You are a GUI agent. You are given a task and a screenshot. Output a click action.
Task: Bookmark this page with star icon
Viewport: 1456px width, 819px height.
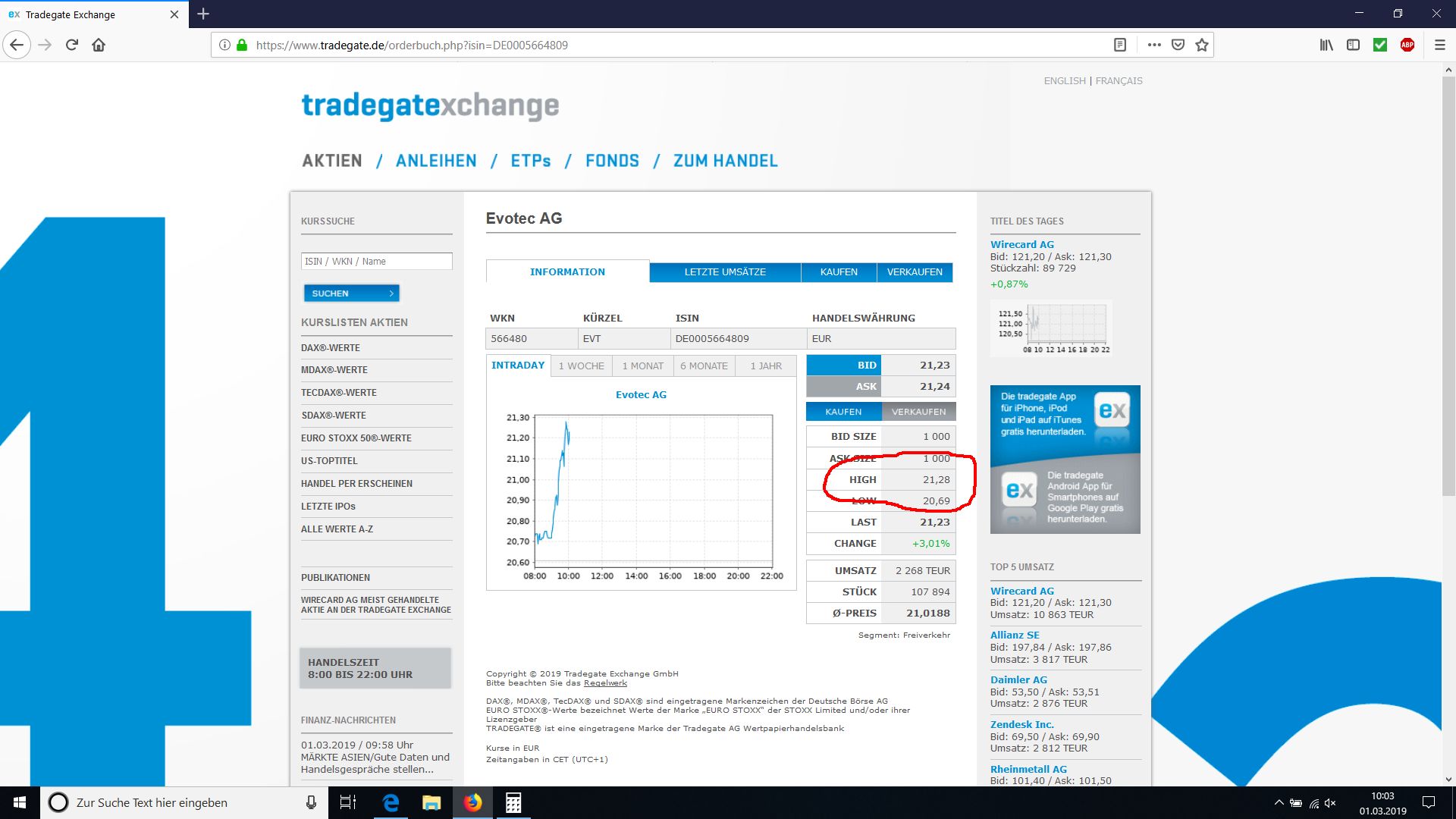[1202, 45]
